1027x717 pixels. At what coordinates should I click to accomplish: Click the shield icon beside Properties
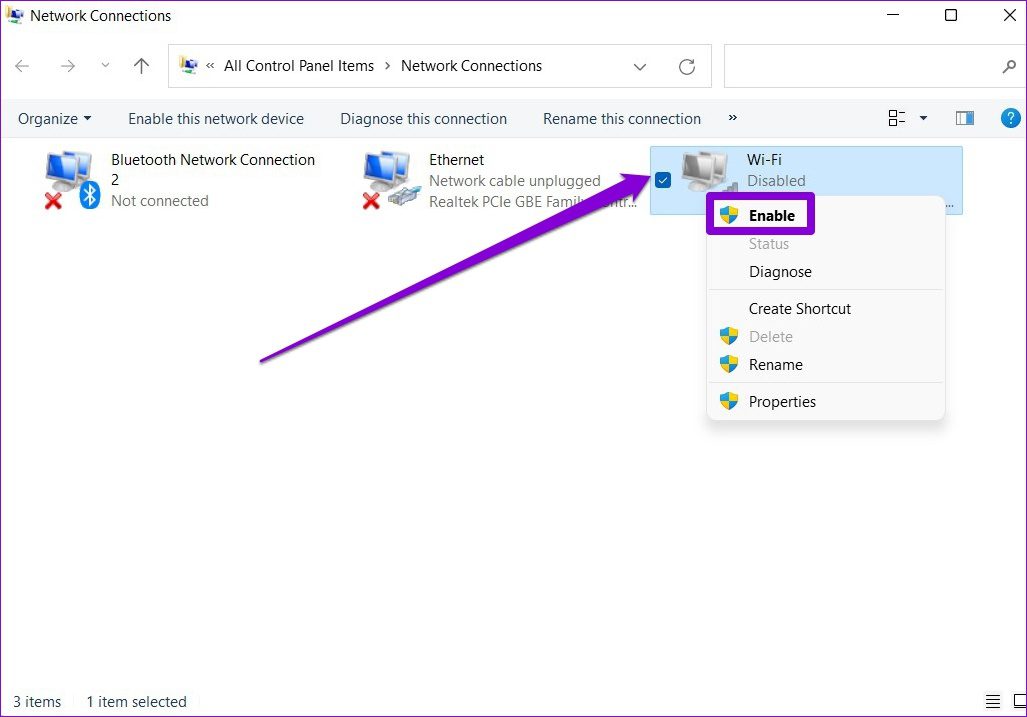pos(729,401)
